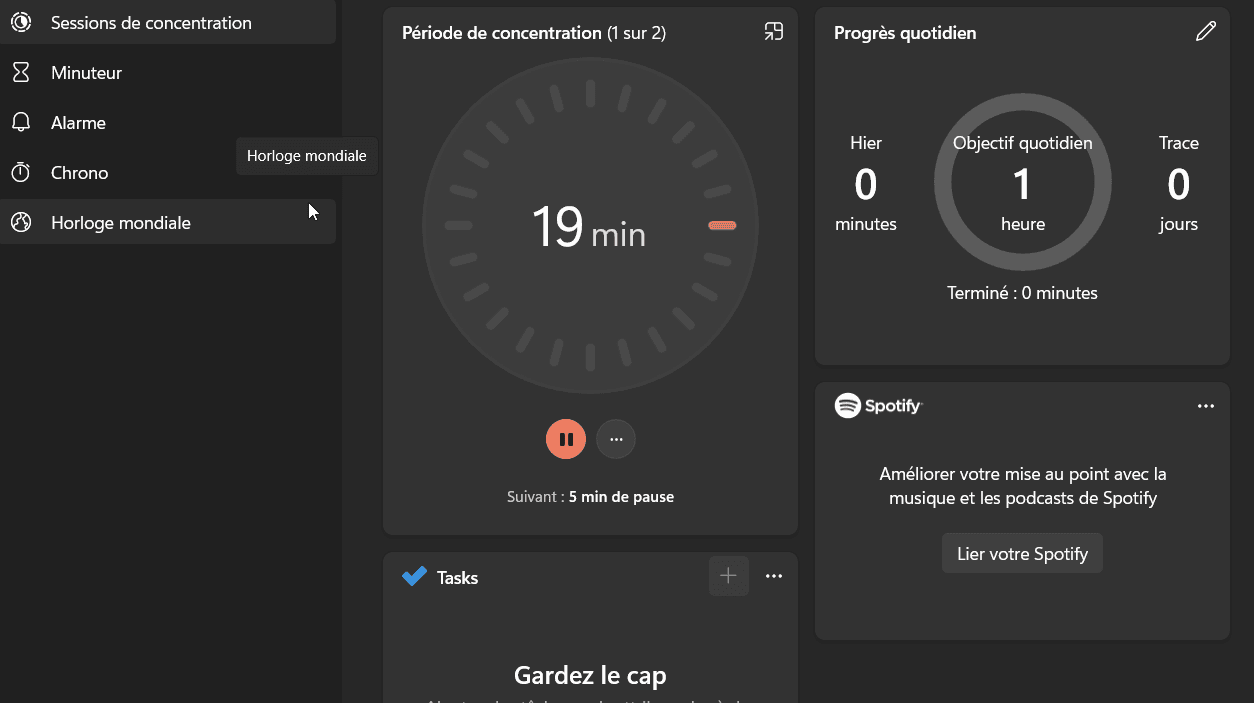Open focus timer more options button
Viewport: 1254px width, 703px height.
[x=616, y=439]
